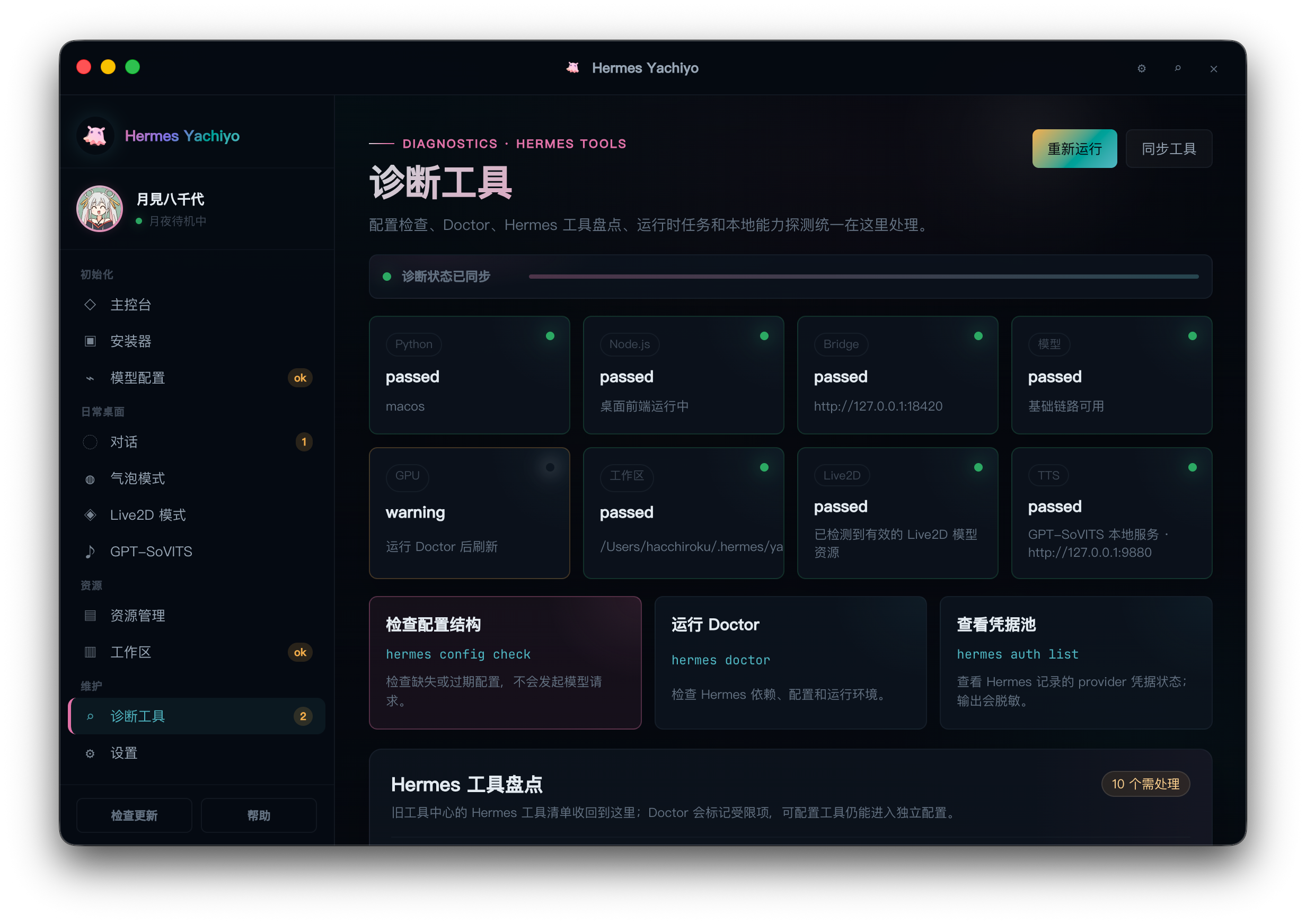Open 资源管理 in sidebar

tap(197, 616)
